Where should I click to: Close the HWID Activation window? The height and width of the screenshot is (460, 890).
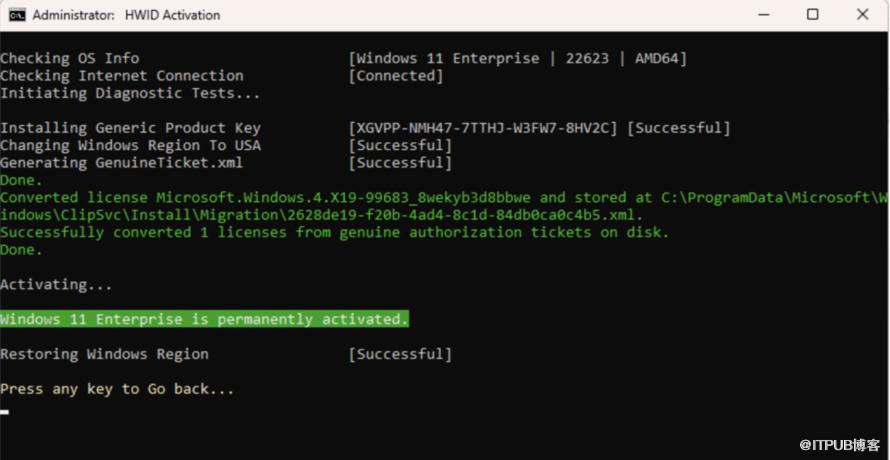863,15
